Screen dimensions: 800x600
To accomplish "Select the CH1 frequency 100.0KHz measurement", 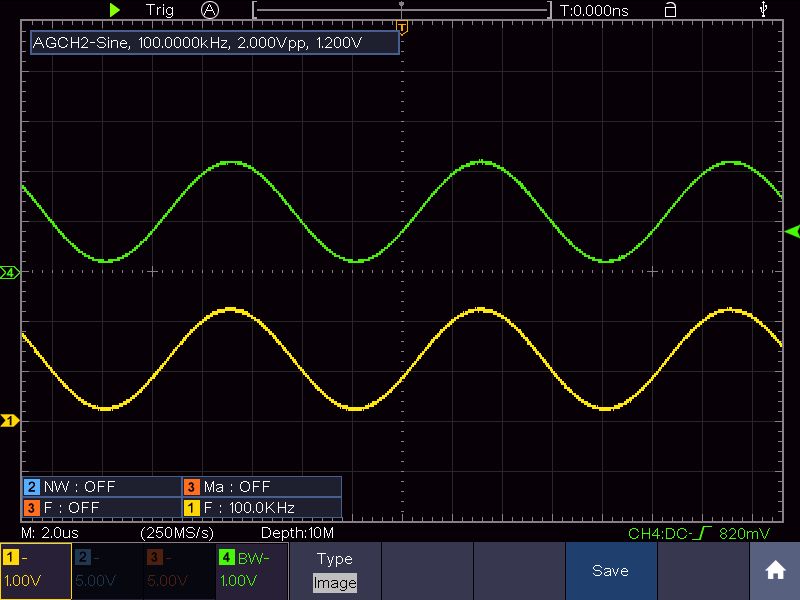I will (x=260, y=507).
